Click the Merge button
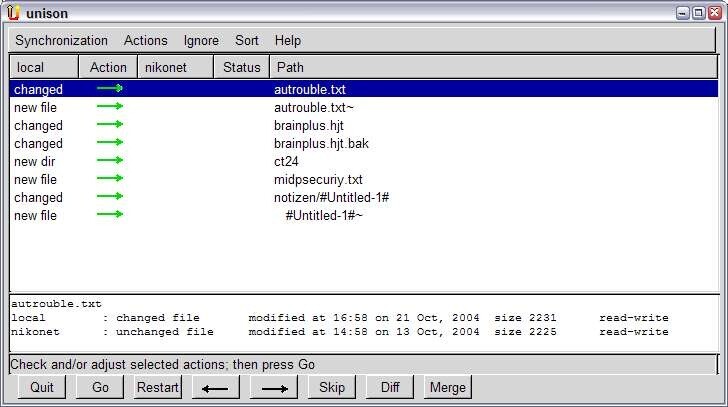Screen dimensions: 728x407 pos(448,387)
